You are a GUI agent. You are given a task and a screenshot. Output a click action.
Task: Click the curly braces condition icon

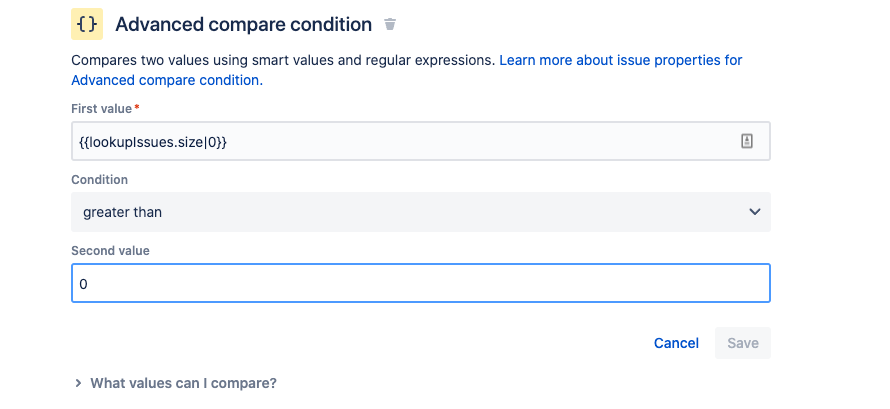pyautogui.click(x=87, y=23)
